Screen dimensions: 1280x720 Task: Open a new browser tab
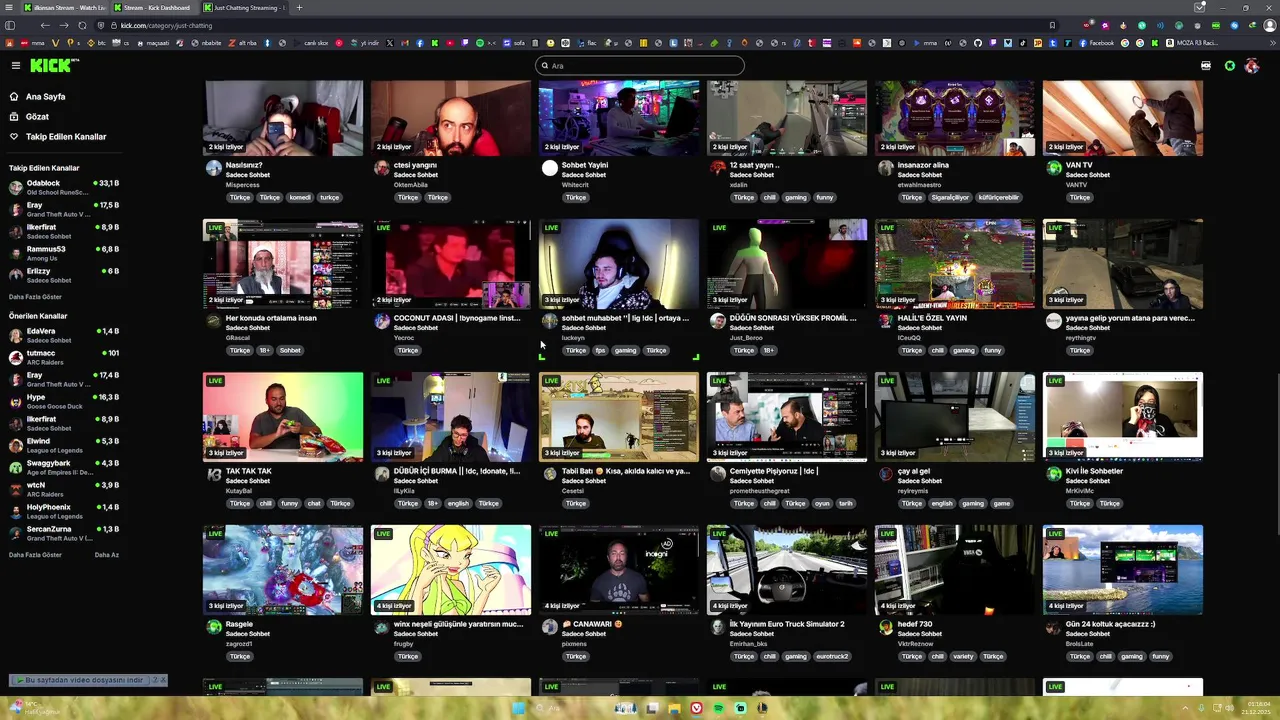point(299,7)
